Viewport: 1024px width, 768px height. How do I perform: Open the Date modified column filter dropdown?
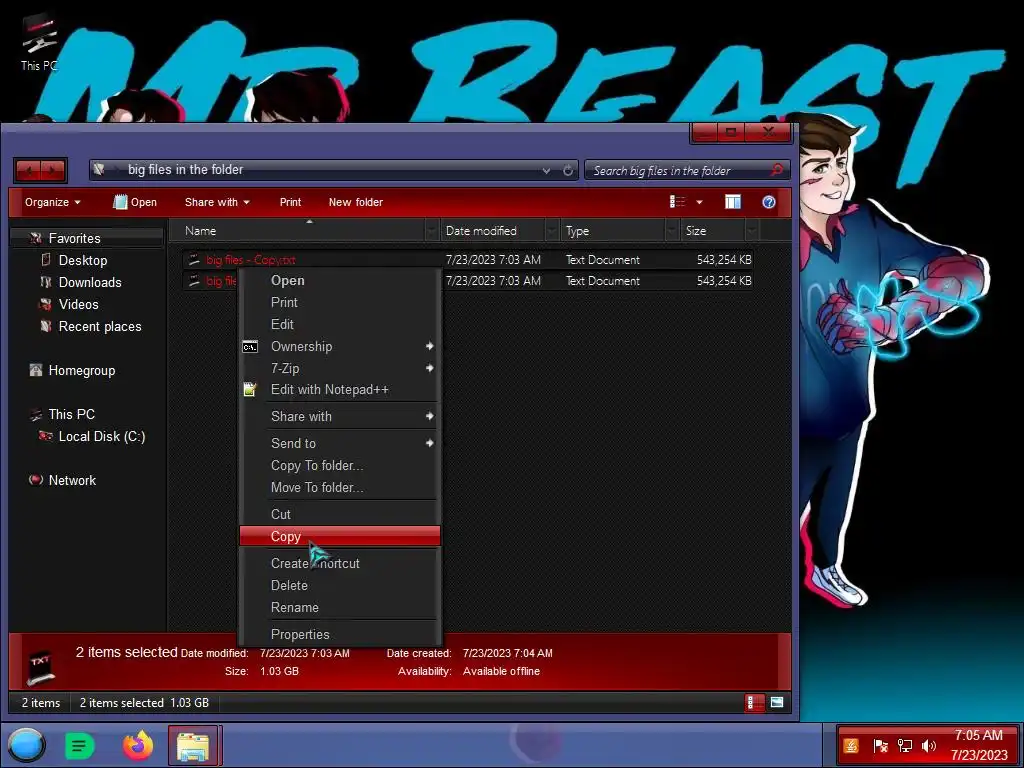click(552, 231)
